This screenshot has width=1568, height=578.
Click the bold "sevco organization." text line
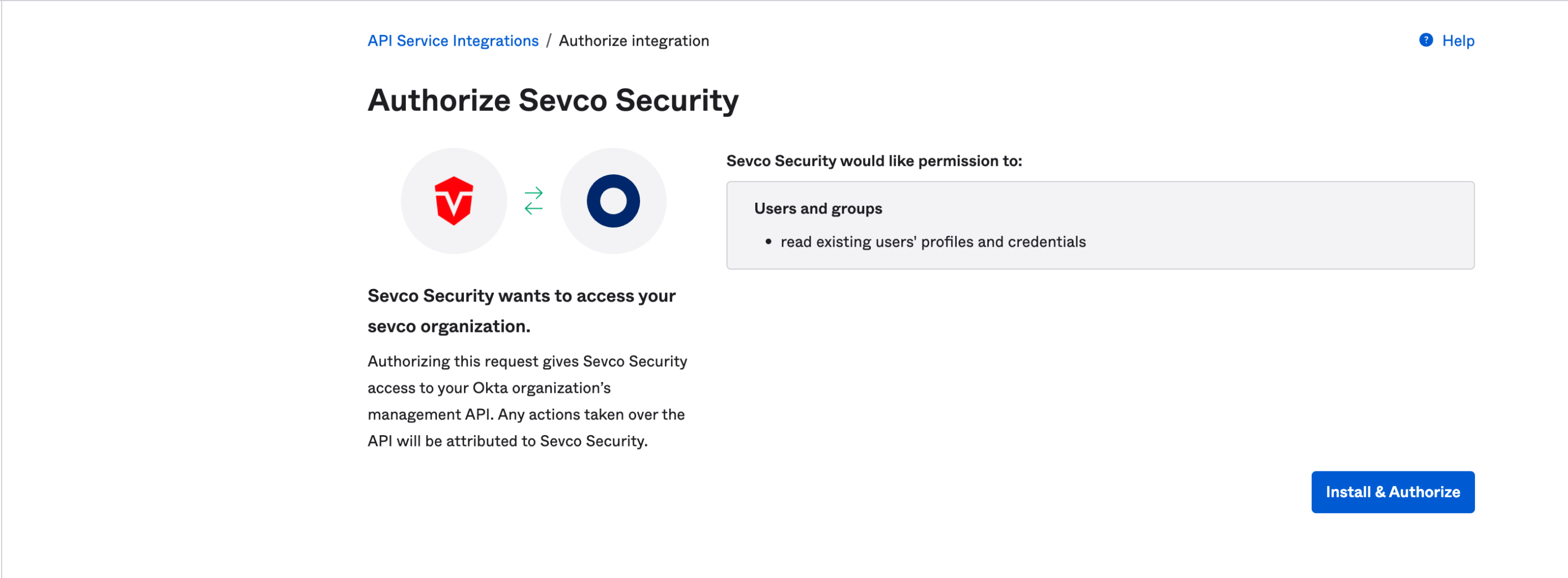point(449,327)
